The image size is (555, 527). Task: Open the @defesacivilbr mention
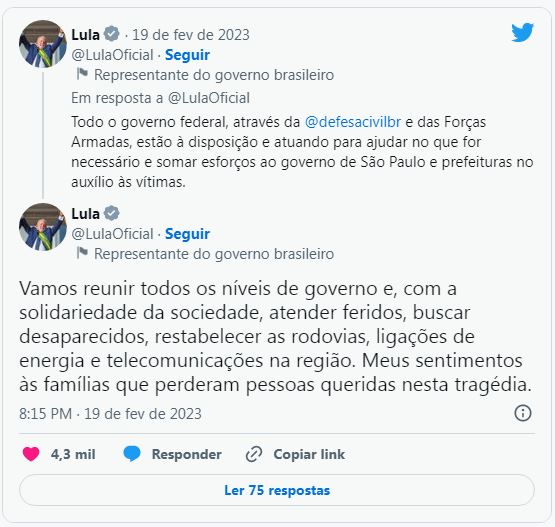[353, 122]
